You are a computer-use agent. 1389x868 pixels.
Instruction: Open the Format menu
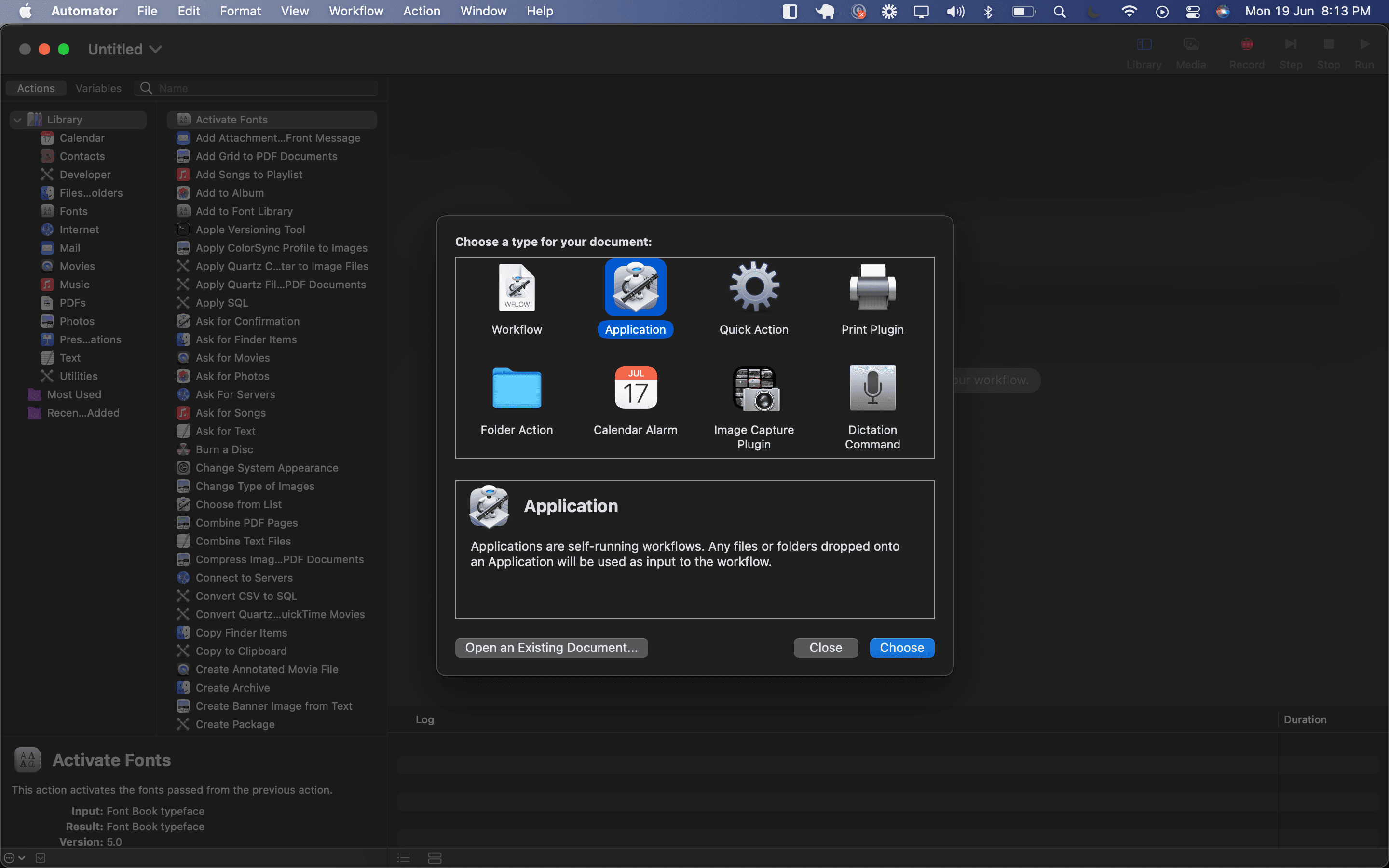coord(240,12)
